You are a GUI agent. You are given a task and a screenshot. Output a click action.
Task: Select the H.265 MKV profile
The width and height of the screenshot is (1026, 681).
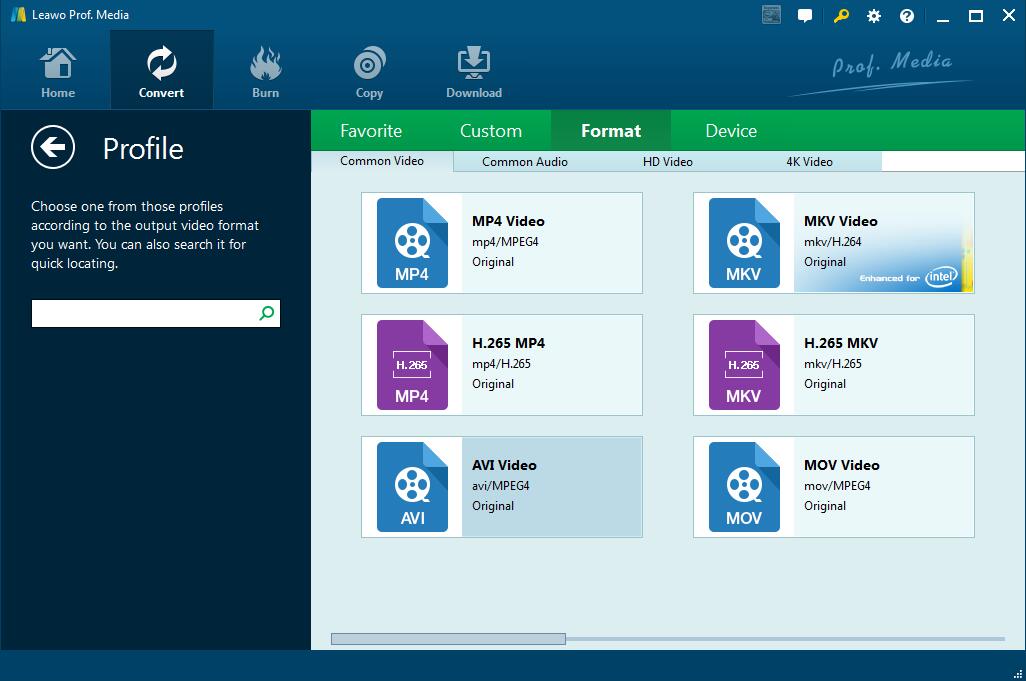coord(833,365)
